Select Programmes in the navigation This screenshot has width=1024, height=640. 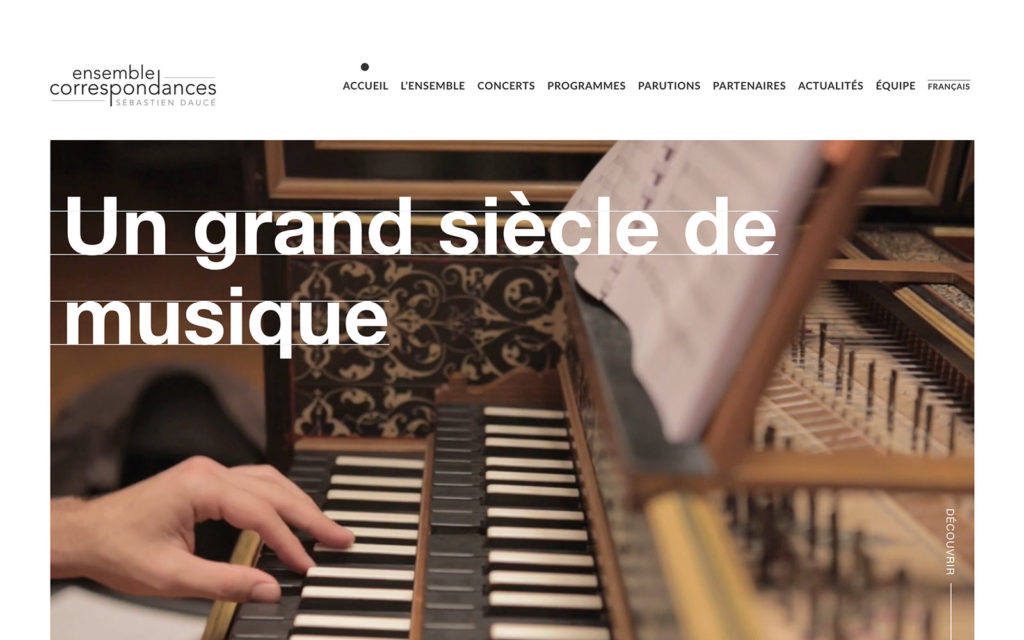pos(586,86)
